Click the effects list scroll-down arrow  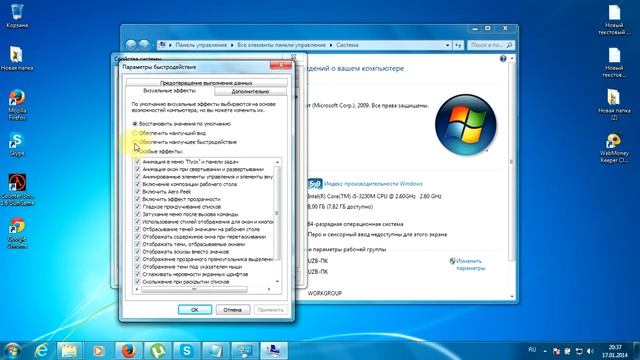pyautogui.click(x=278, y=282)
